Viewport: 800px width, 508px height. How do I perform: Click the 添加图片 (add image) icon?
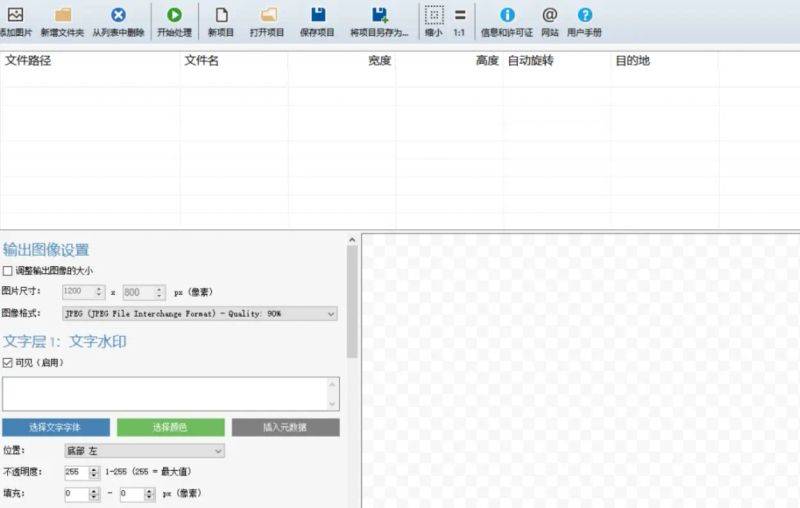(x=14, y=16)
